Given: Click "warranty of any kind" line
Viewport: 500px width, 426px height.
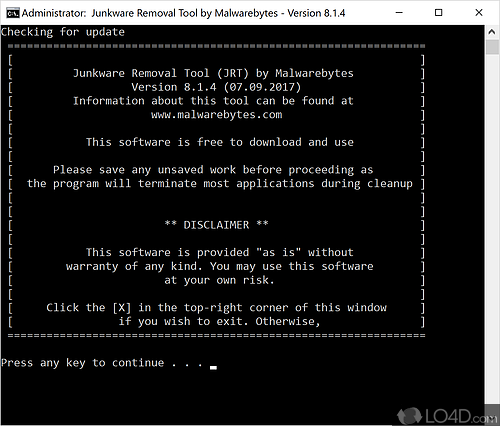Looking at the screenshot, I should [220, 266].
